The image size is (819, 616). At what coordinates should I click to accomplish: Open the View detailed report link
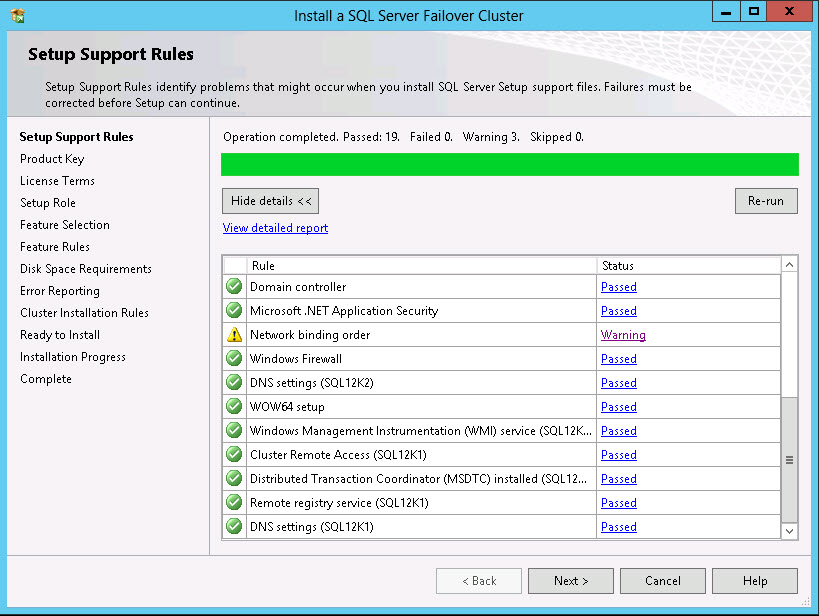coord(274,227)
